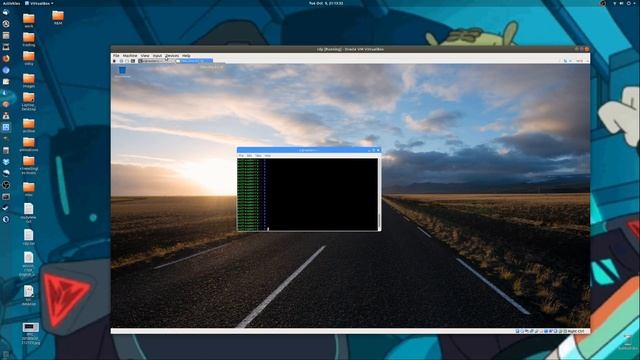
Task: Click the Wastebasket icon on the guest desktop
Action: (122, 71)
